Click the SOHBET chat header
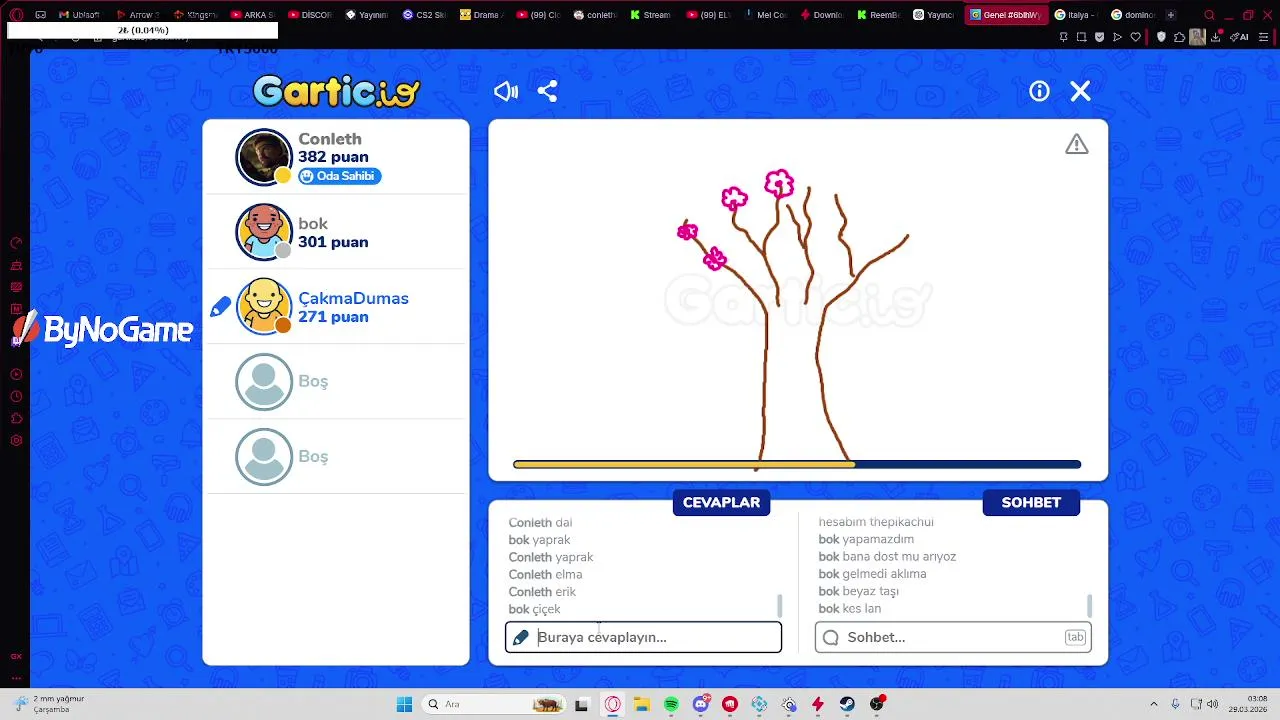 pyautogui.click(x=1031, y=503)
